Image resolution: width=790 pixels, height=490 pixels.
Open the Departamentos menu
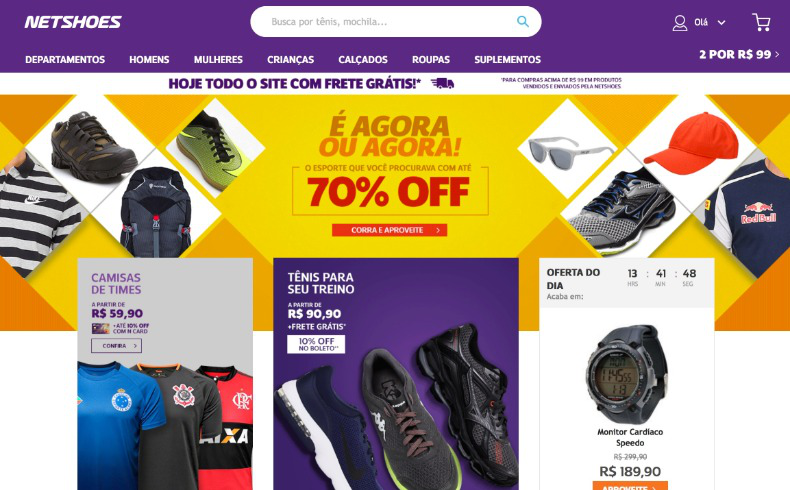65,59
